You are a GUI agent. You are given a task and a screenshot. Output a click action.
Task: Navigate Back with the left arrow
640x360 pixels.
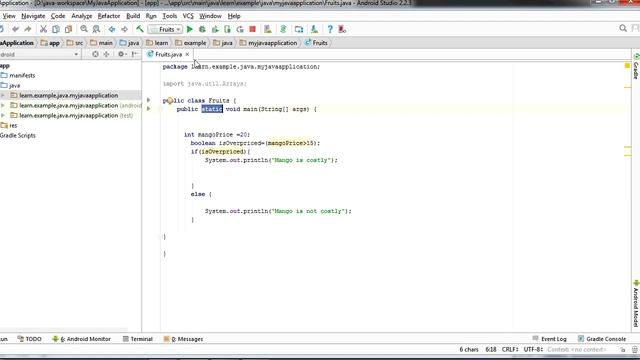(x=111, y=29)
